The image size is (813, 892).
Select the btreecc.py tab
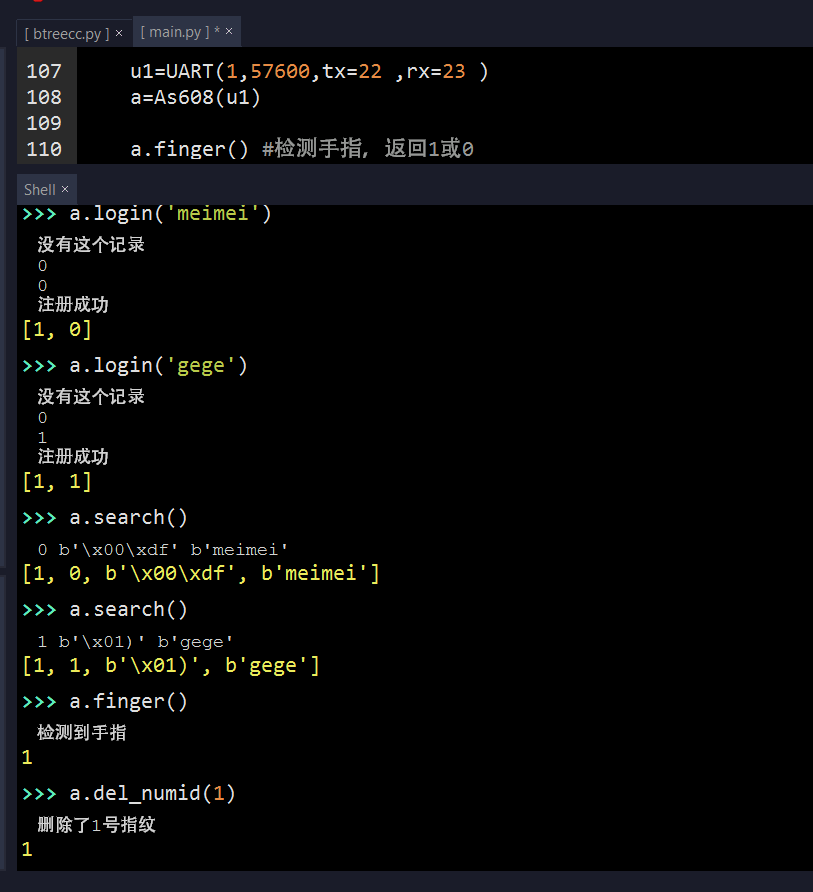click(66, 32)
